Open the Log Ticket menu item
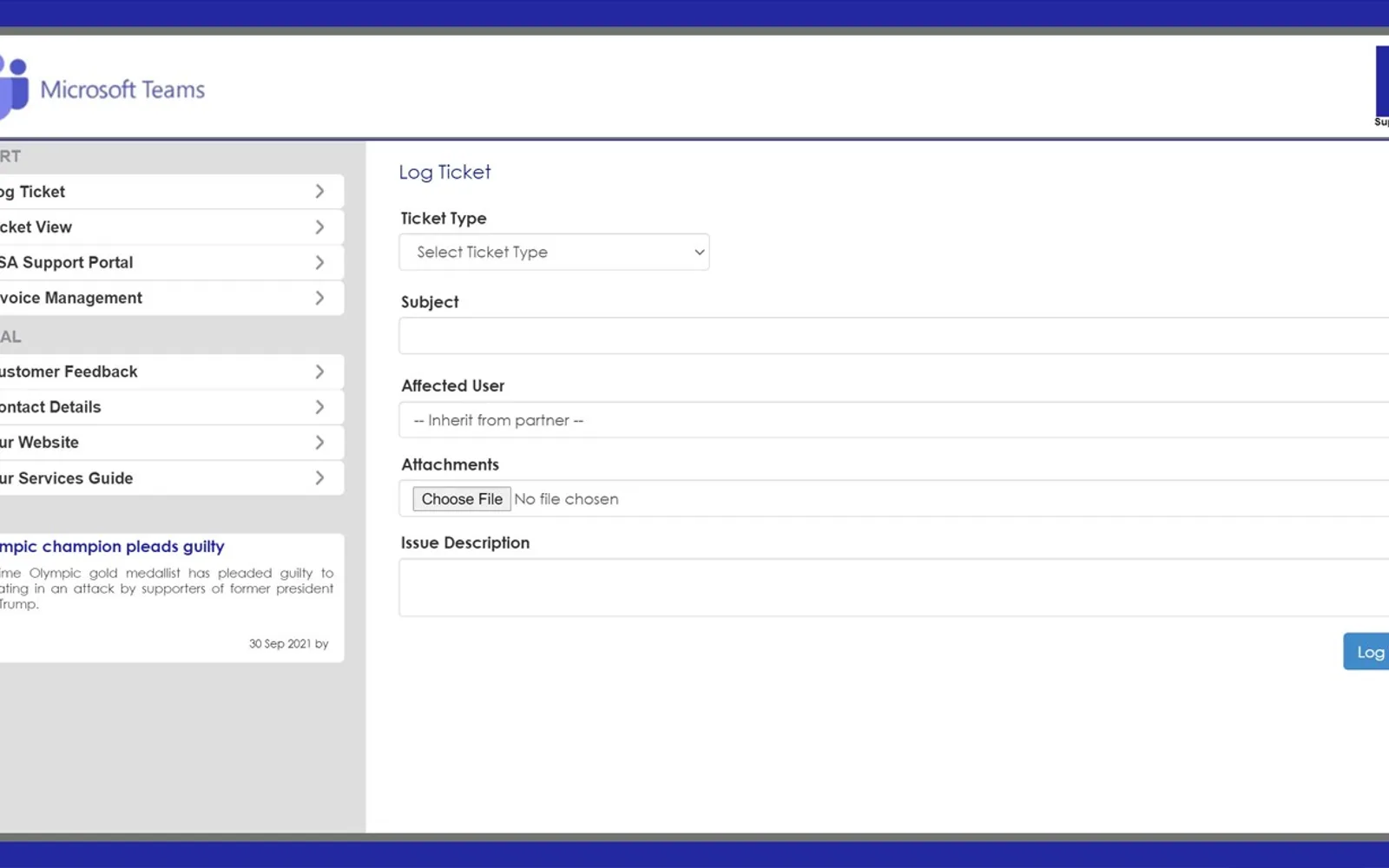 (x=172, y=192)
